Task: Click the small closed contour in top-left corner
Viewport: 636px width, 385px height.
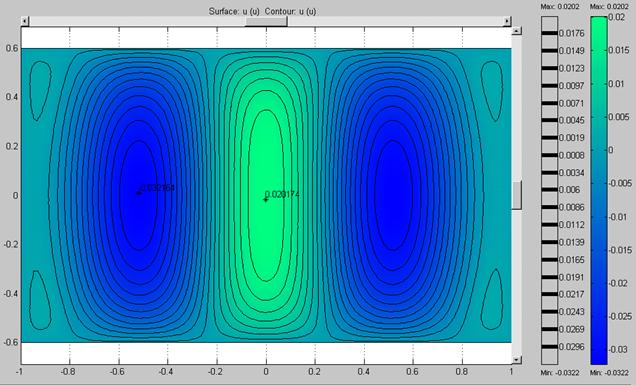Action: point(41,91)
